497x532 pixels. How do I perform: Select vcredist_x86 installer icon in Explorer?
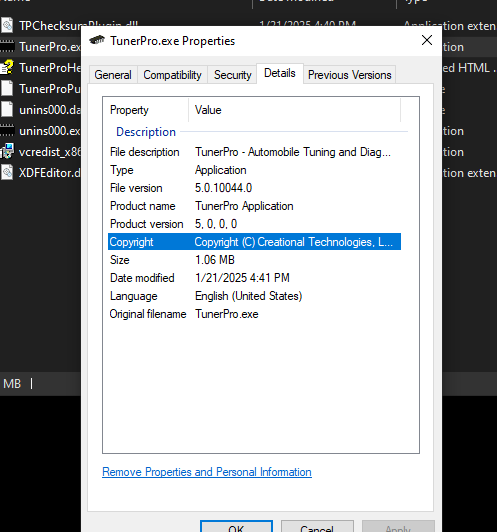pos(7,151)
